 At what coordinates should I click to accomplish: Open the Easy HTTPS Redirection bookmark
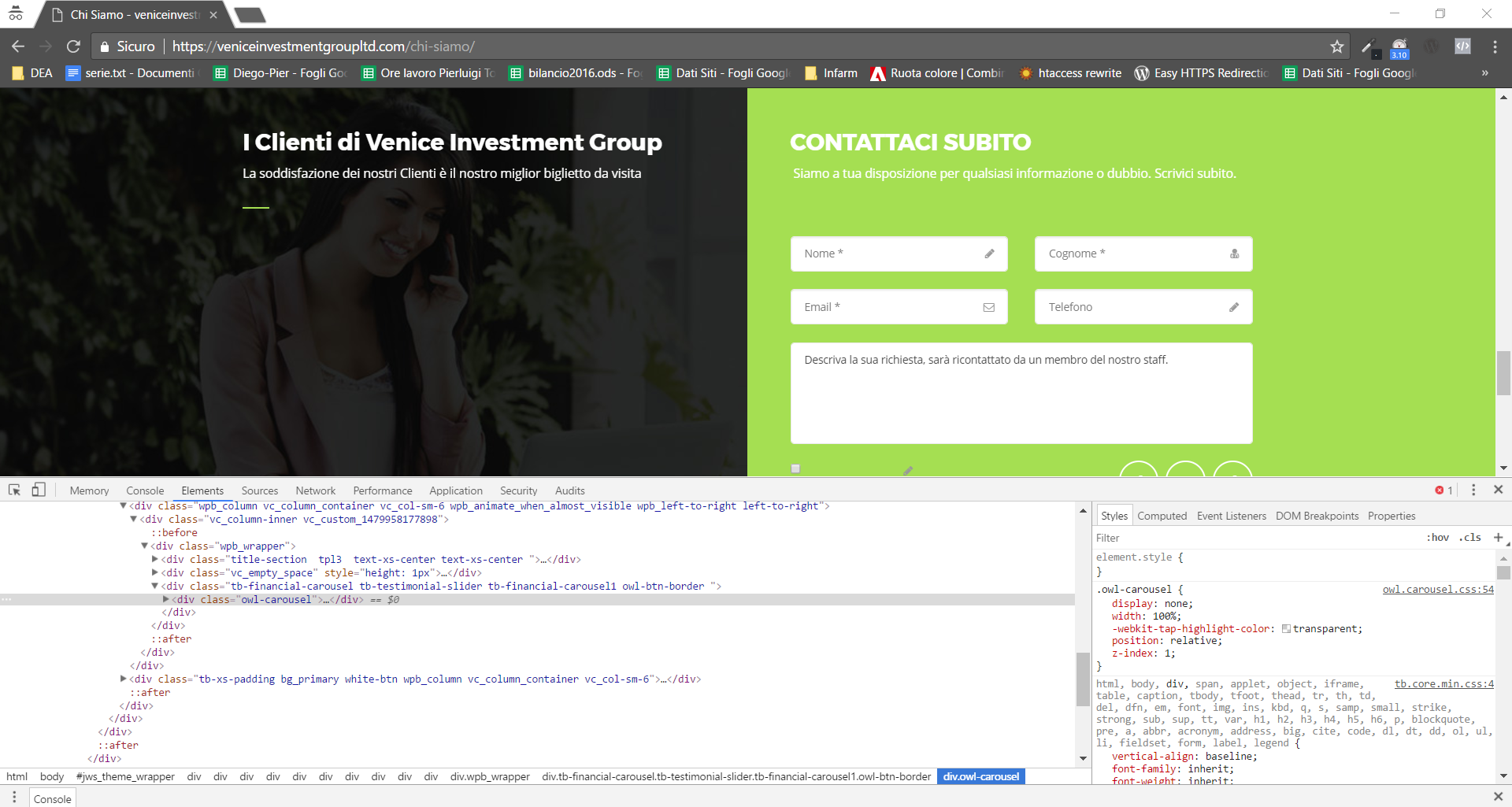[1202, 73]
